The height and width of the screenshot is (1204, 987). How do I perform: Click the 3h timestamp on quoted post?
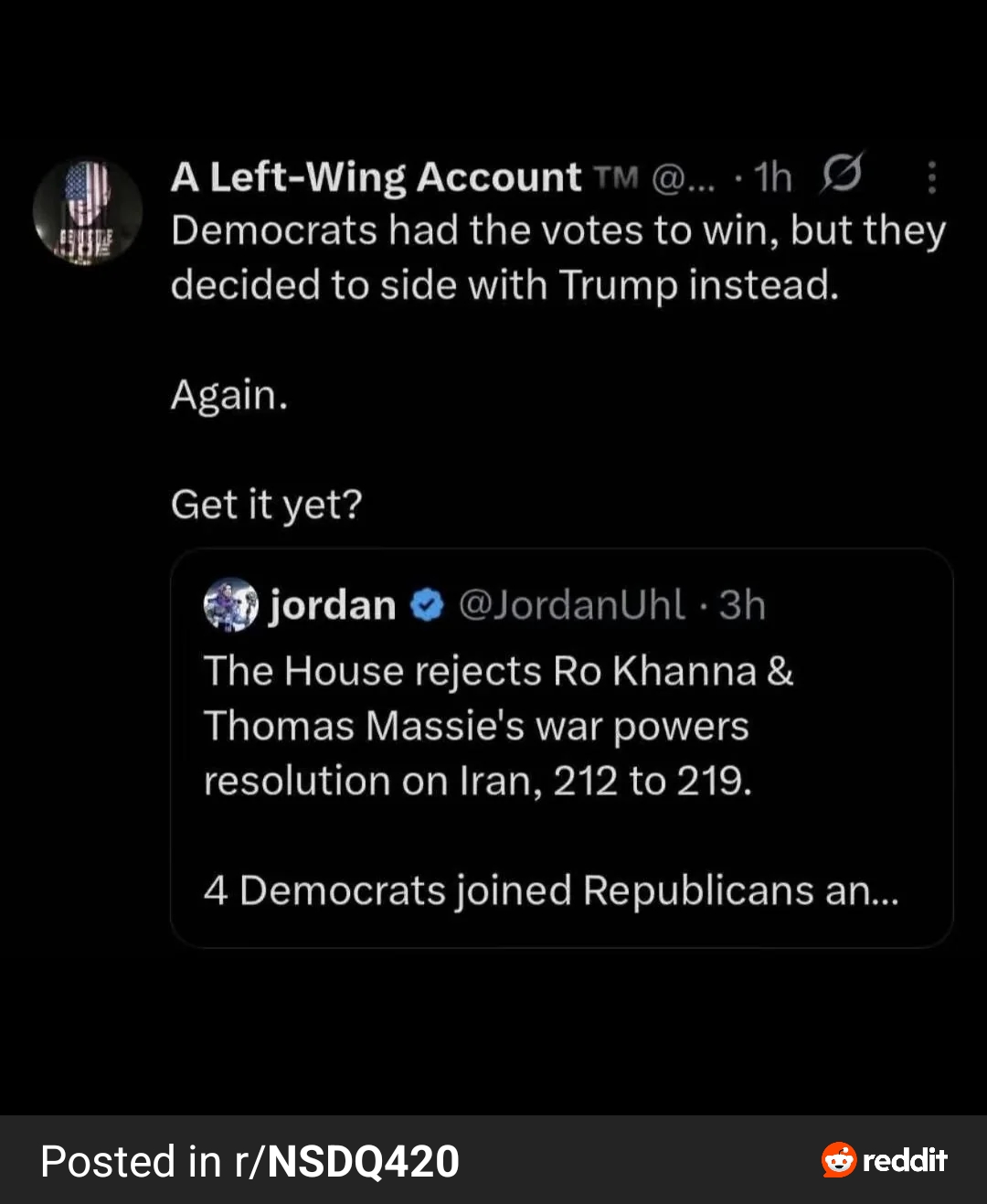(742, 605)
